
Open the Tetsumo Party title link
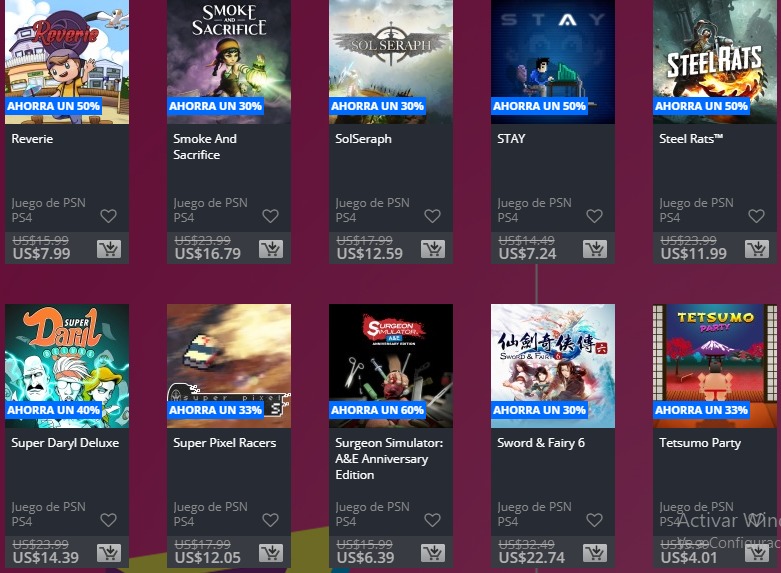pyautogui.click(x=700, y=443)
